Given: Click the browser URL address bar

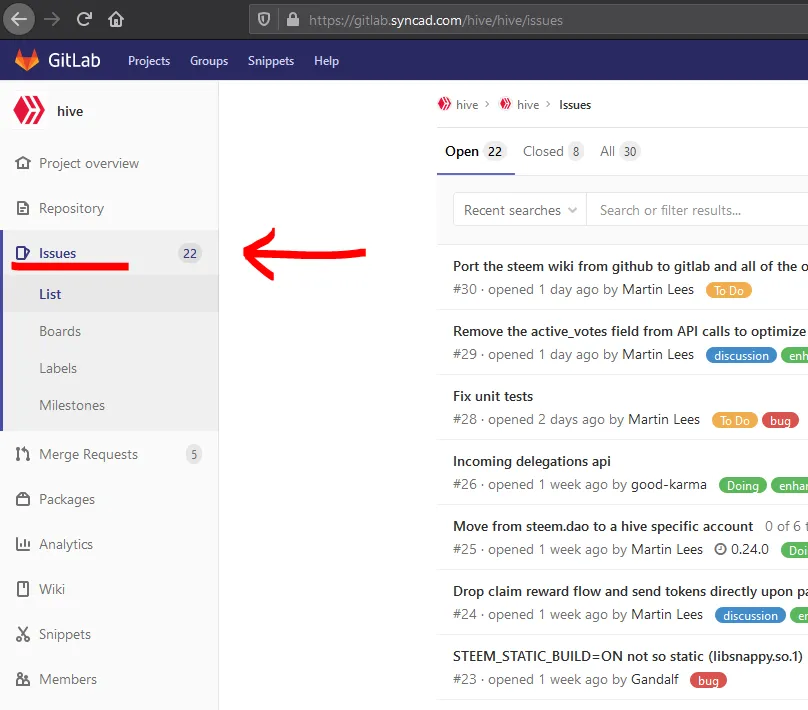Looking at the screenshot, I should click(x=528, y=20).
